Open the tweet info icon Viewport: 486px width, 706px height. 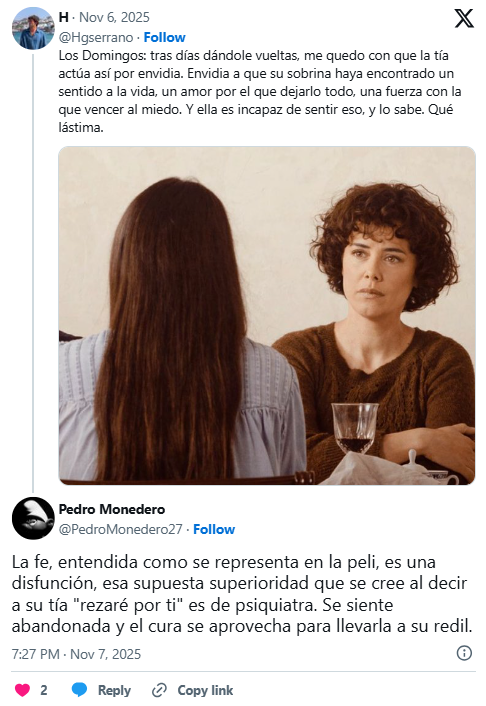[464, 653]
